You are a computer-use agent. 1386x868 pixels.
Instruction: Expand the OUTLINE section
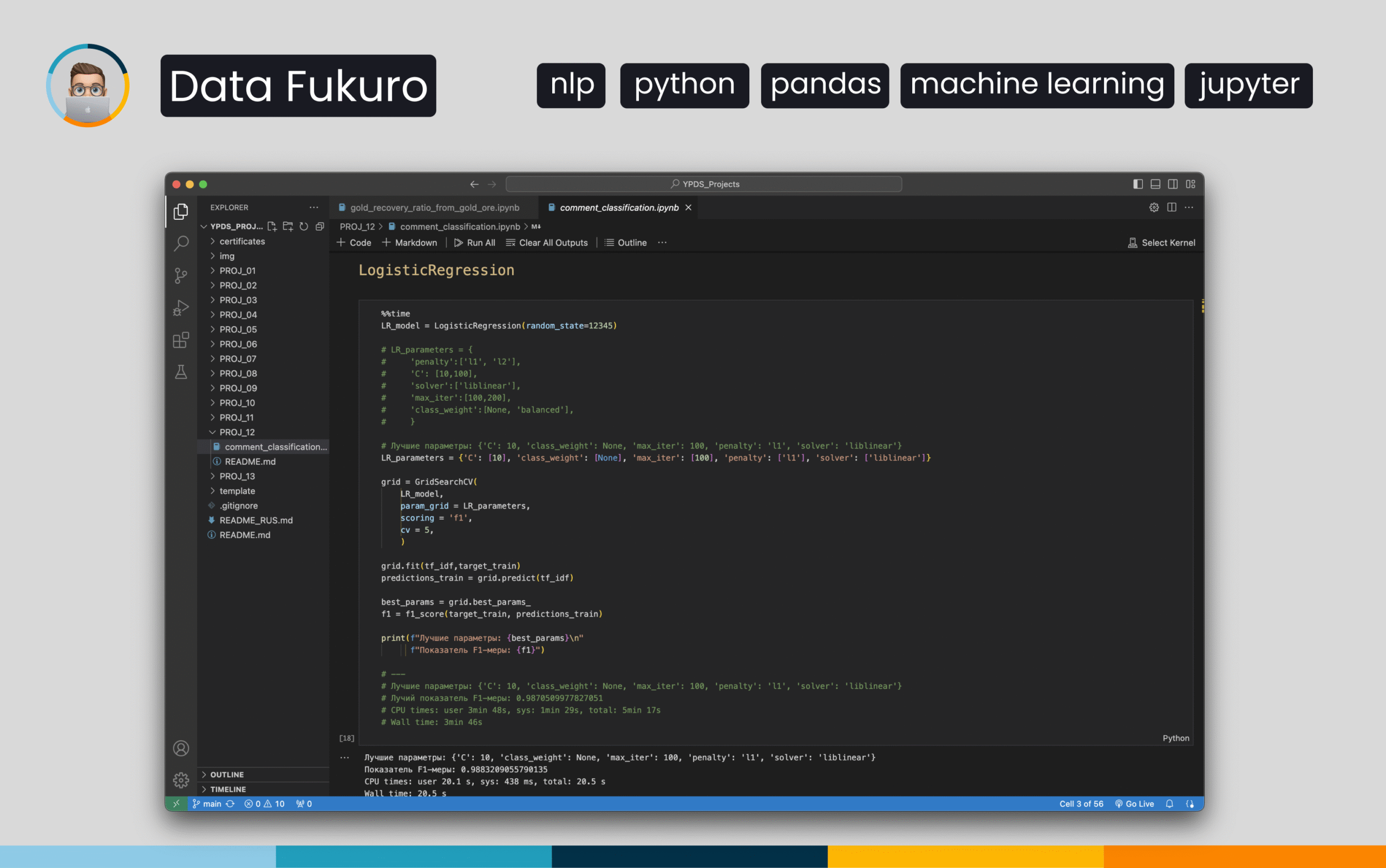pyautogui.click(x=227, y=774)
